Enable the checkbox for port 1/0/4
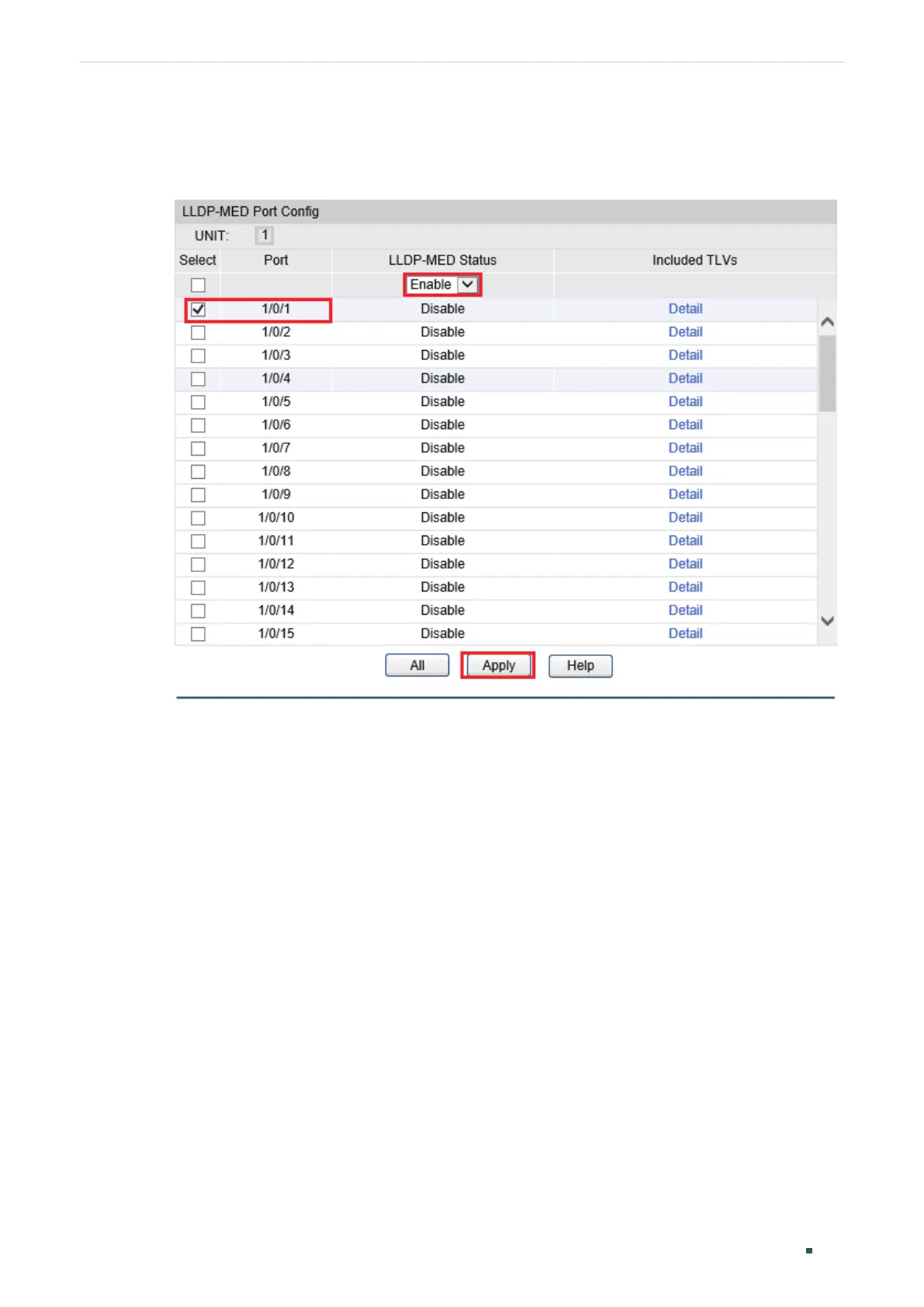 (198, 379)
